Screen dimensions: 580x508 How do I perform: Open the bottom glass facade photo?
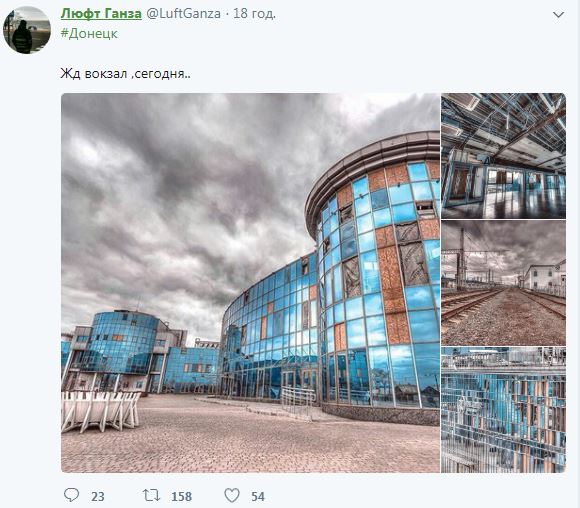click(x=503, y=410)
